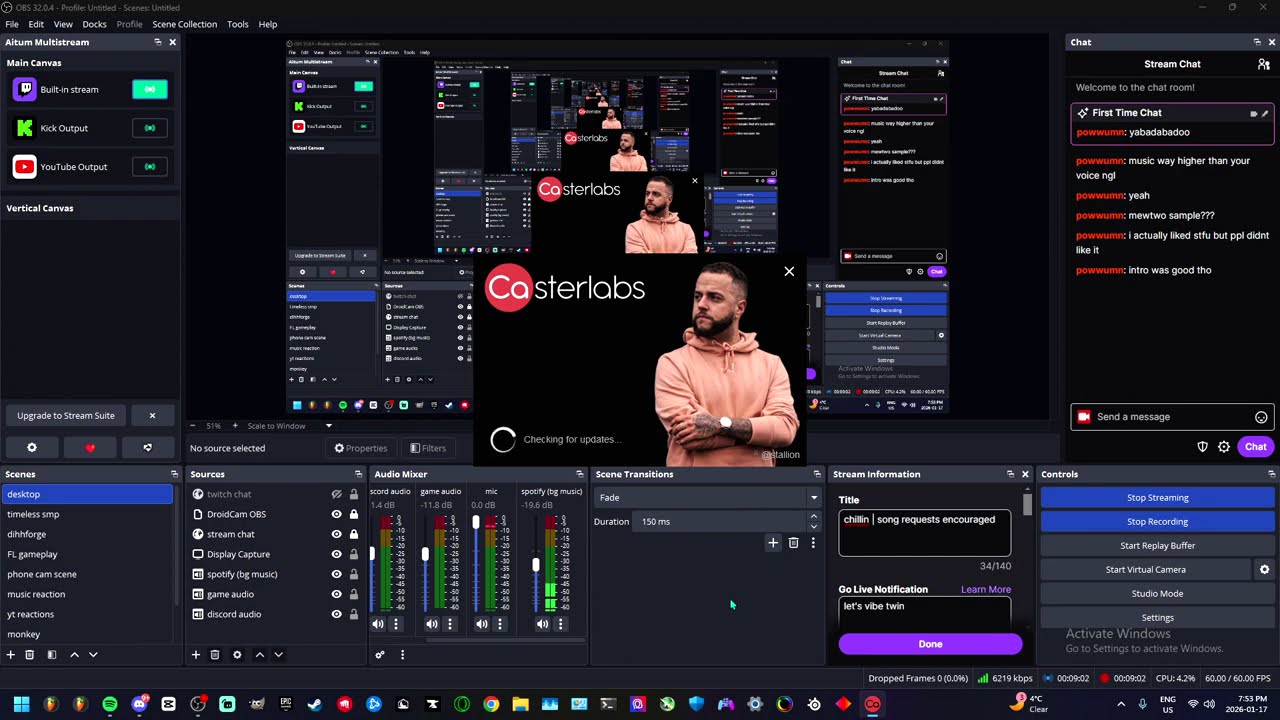The height and width of the screenshot is (720, 1280).
Task: Move scene up arrow in Scenes dock
Action: (74, 655)
